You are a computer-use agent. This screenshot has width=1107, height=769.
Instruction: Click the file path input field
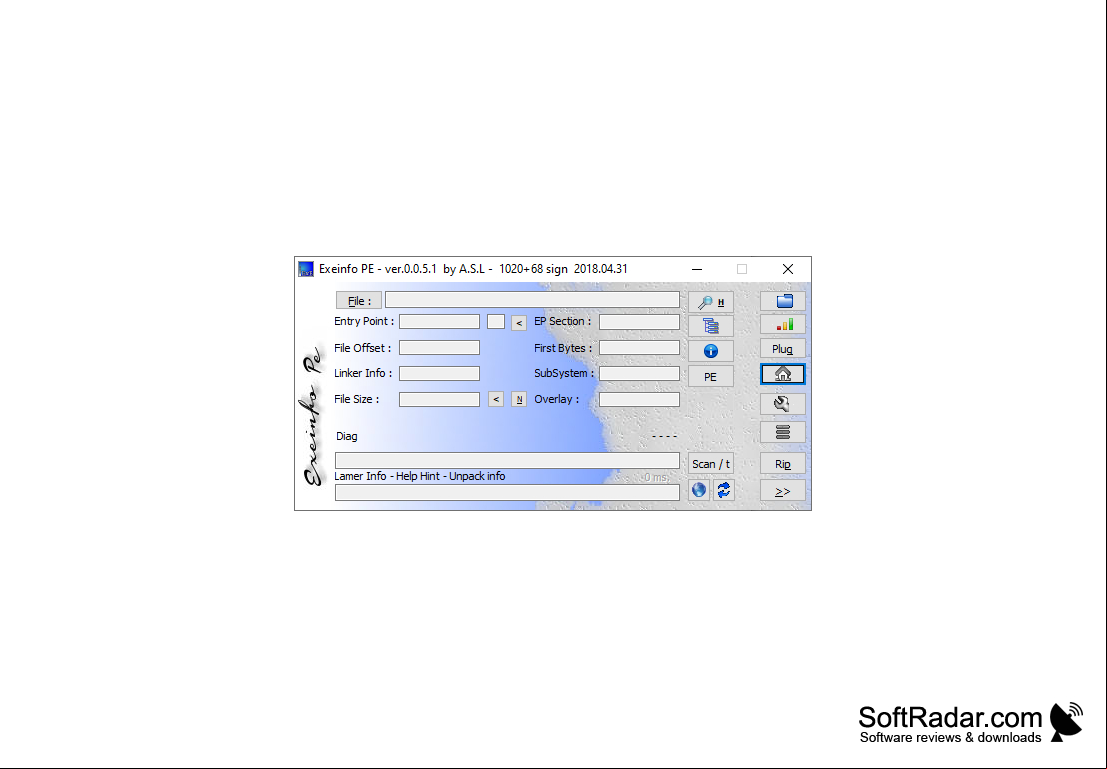click(532, 300)
